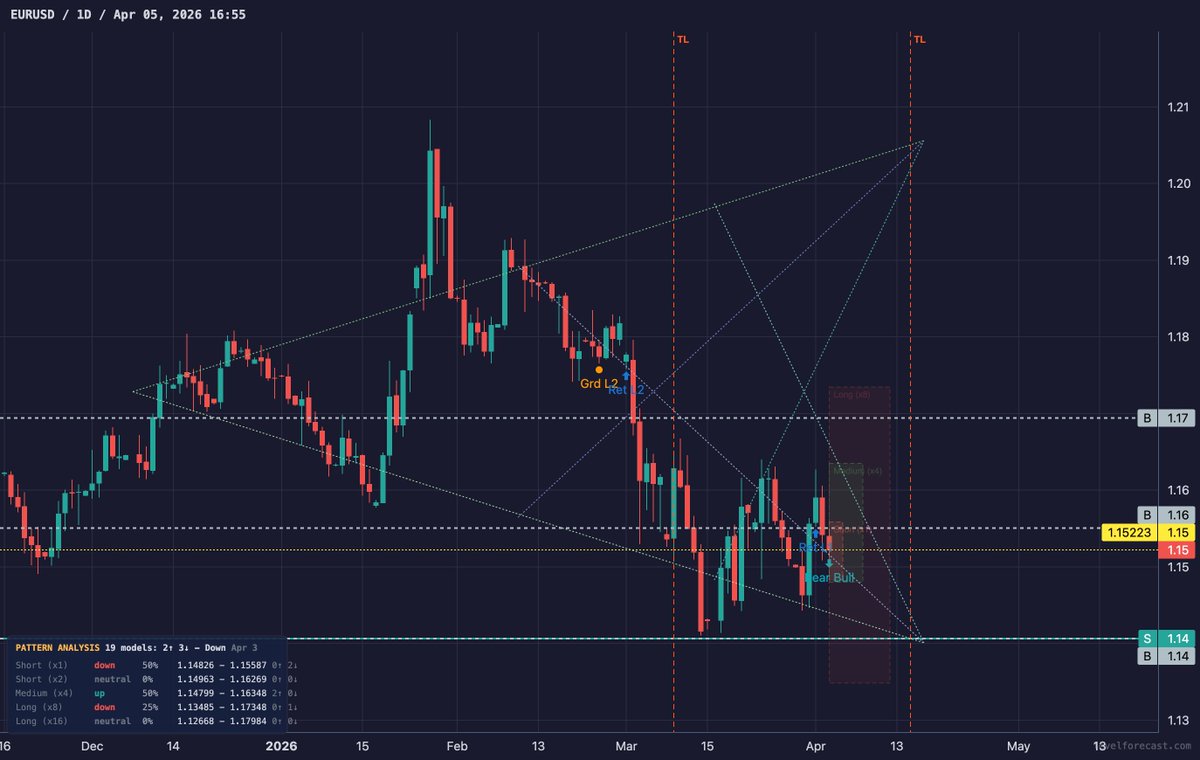Click the 1.14826 – 1.15587 range value

click(221, 664)
